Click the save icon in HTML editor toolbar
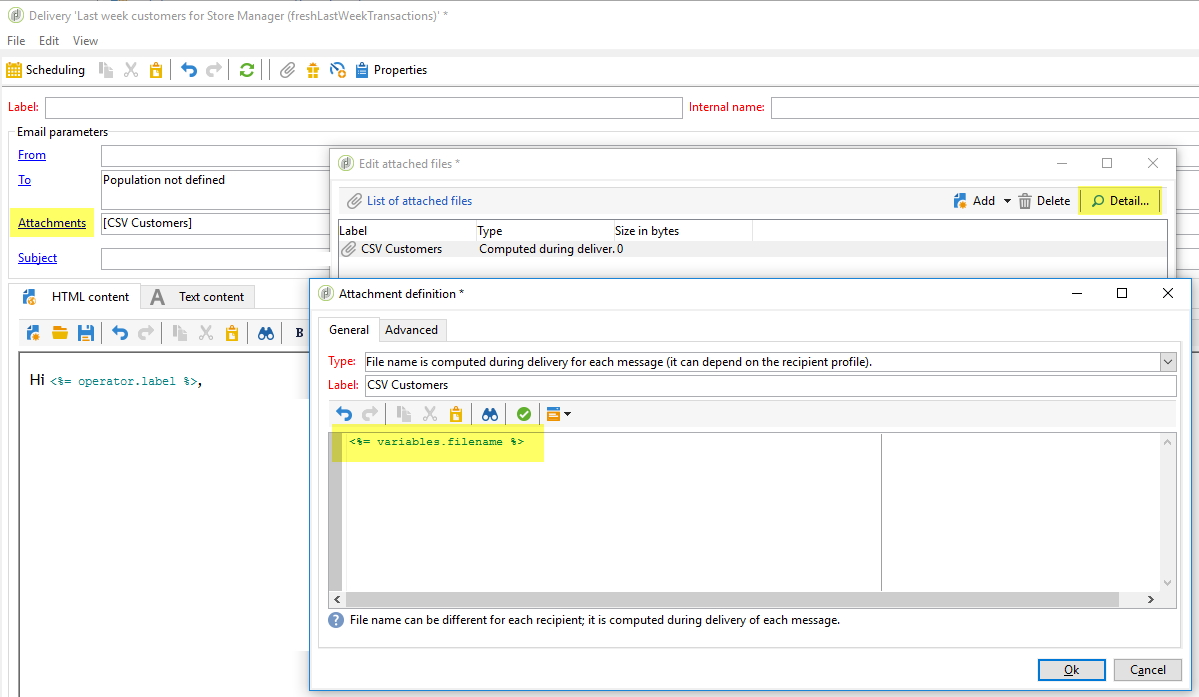Image resolution: width=1199 pixels, height=697 pixels. click(x=85, y=333)
